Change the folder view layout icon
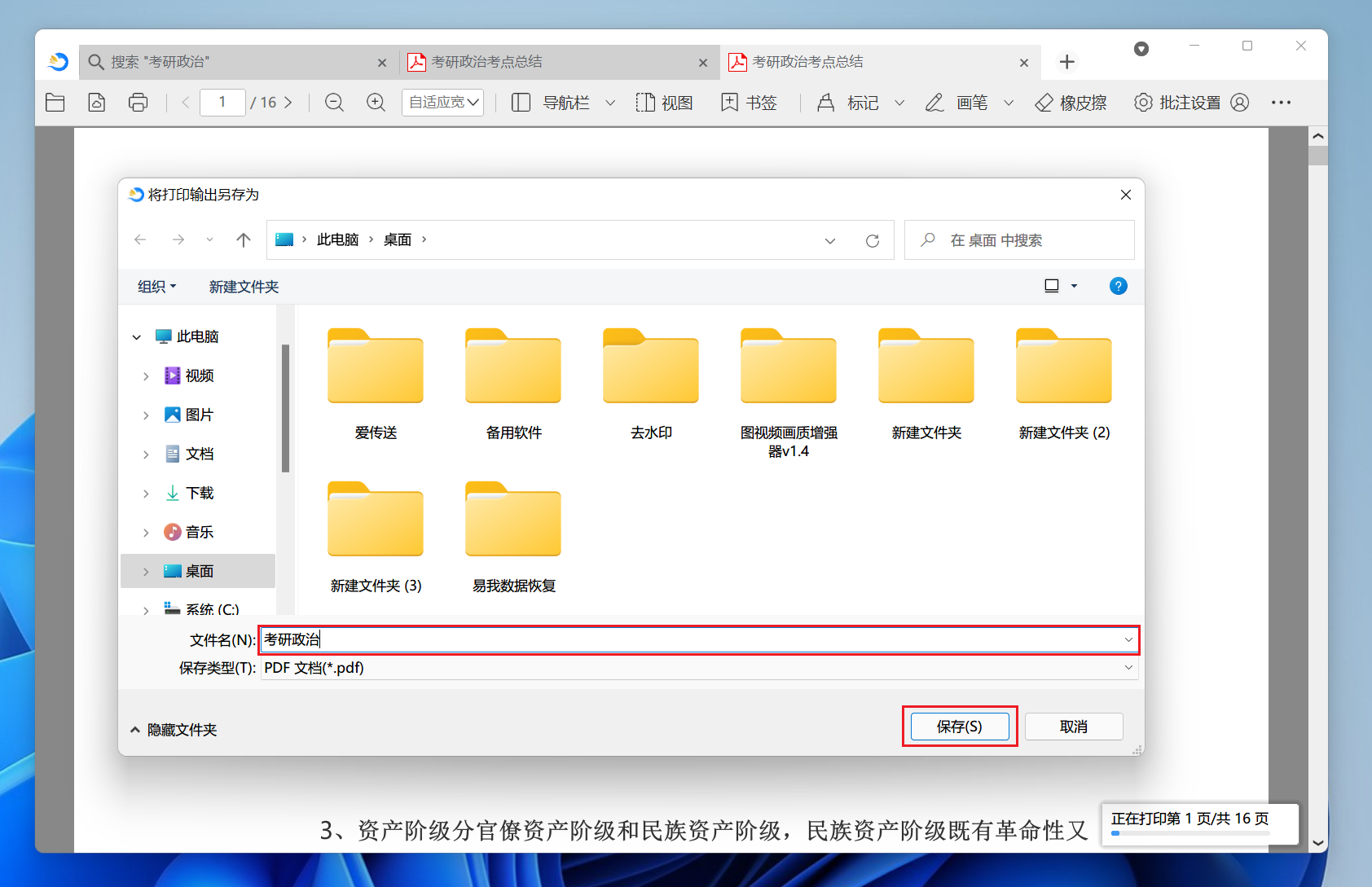1372x887 pixels. pyautogui.click(x=1052, y=286)
